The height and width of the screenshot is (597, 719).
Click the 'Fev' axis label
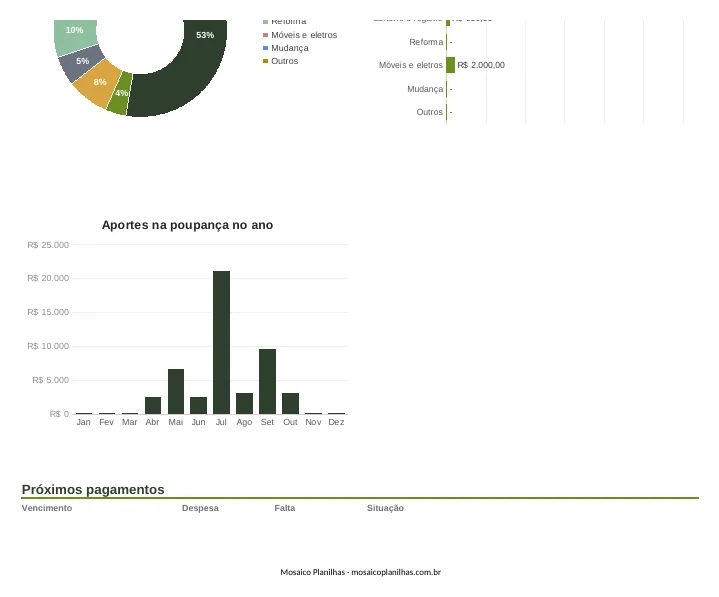[106, 422]
